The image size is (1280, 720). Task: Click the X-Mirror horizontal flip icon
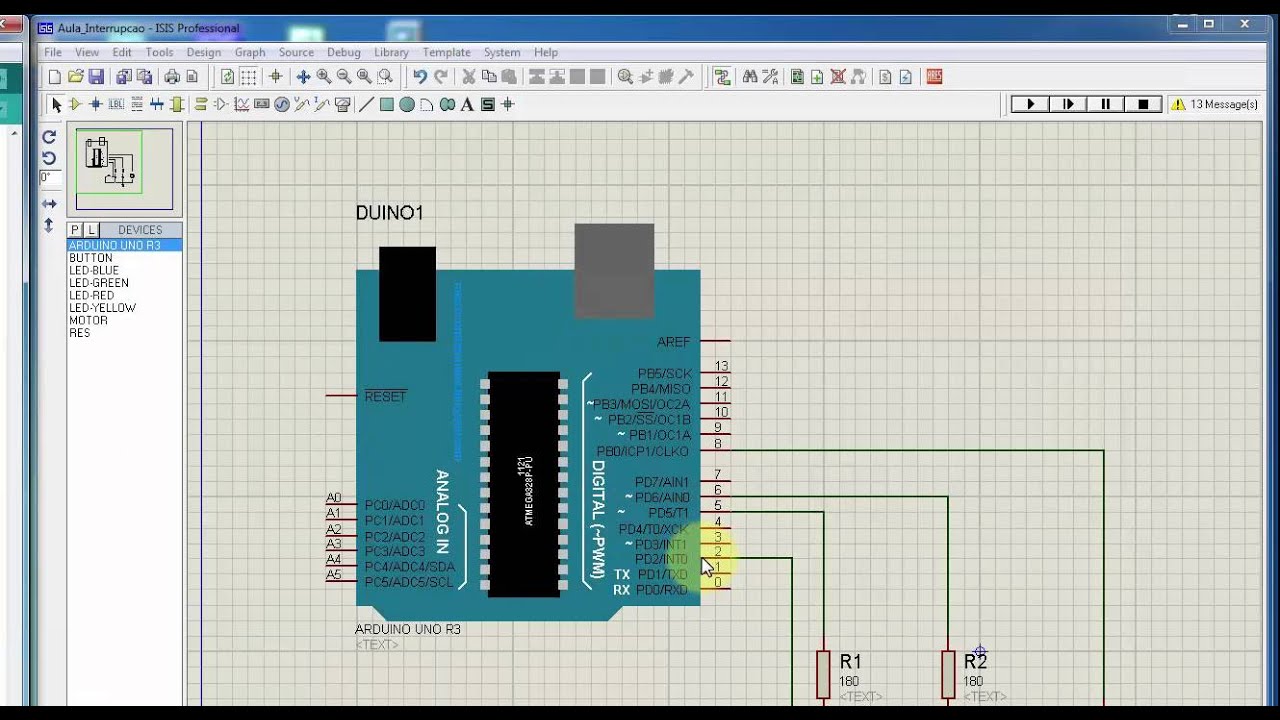pos(49,204)
